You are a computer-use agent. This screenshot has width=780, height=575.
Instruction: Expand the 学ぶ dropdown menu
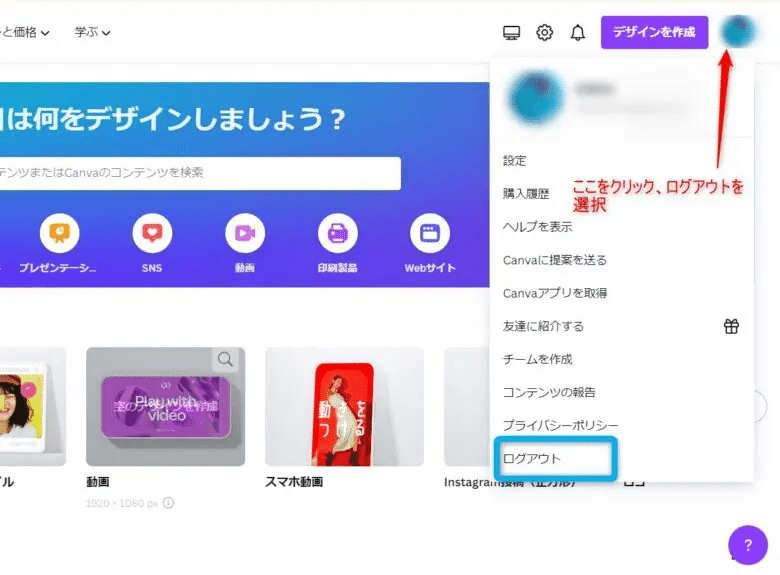tap(92, 32)
